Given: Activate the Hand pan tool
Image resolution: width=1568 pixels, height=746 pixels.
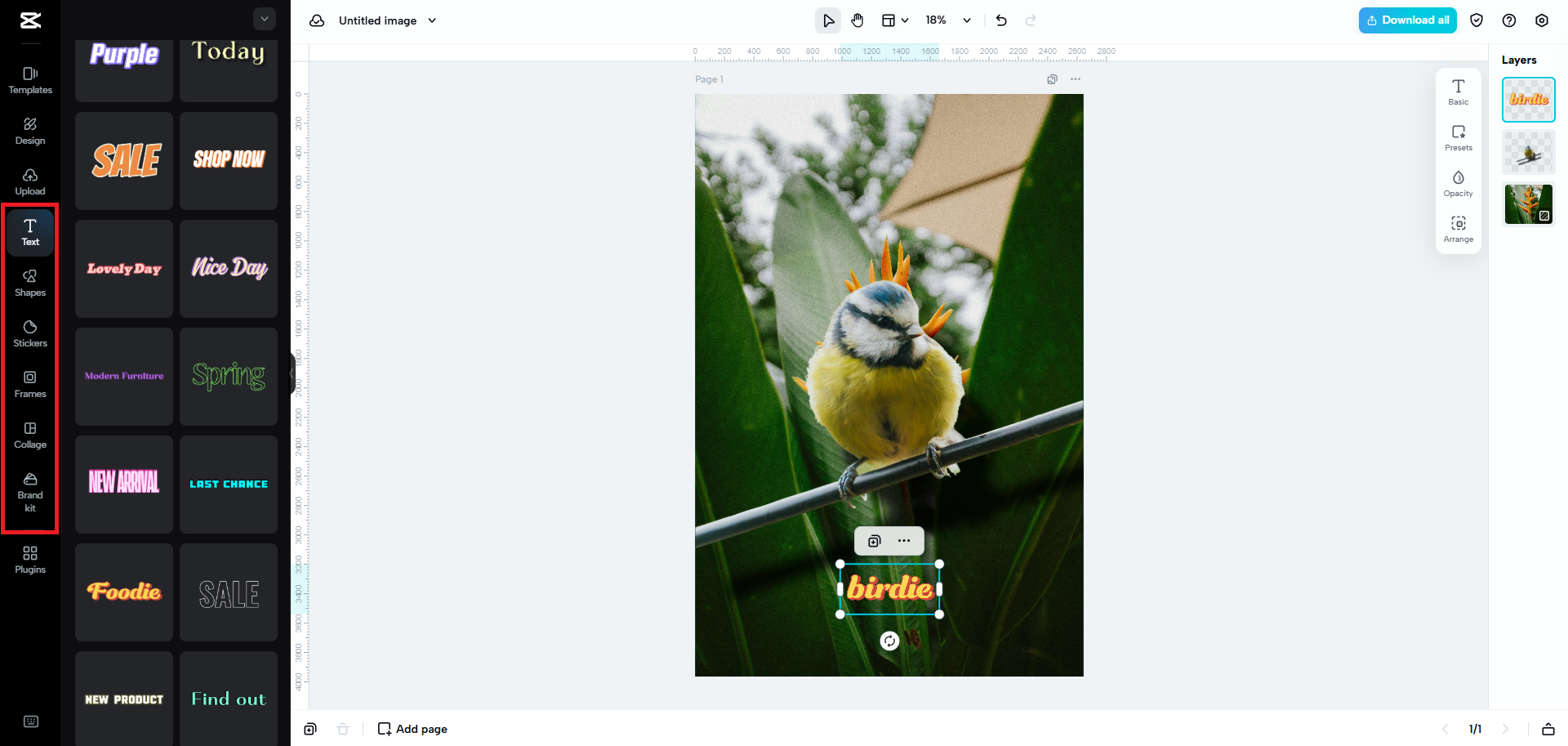Looking at the screenshot, I should pyautogui.click(x=857, y=20).
